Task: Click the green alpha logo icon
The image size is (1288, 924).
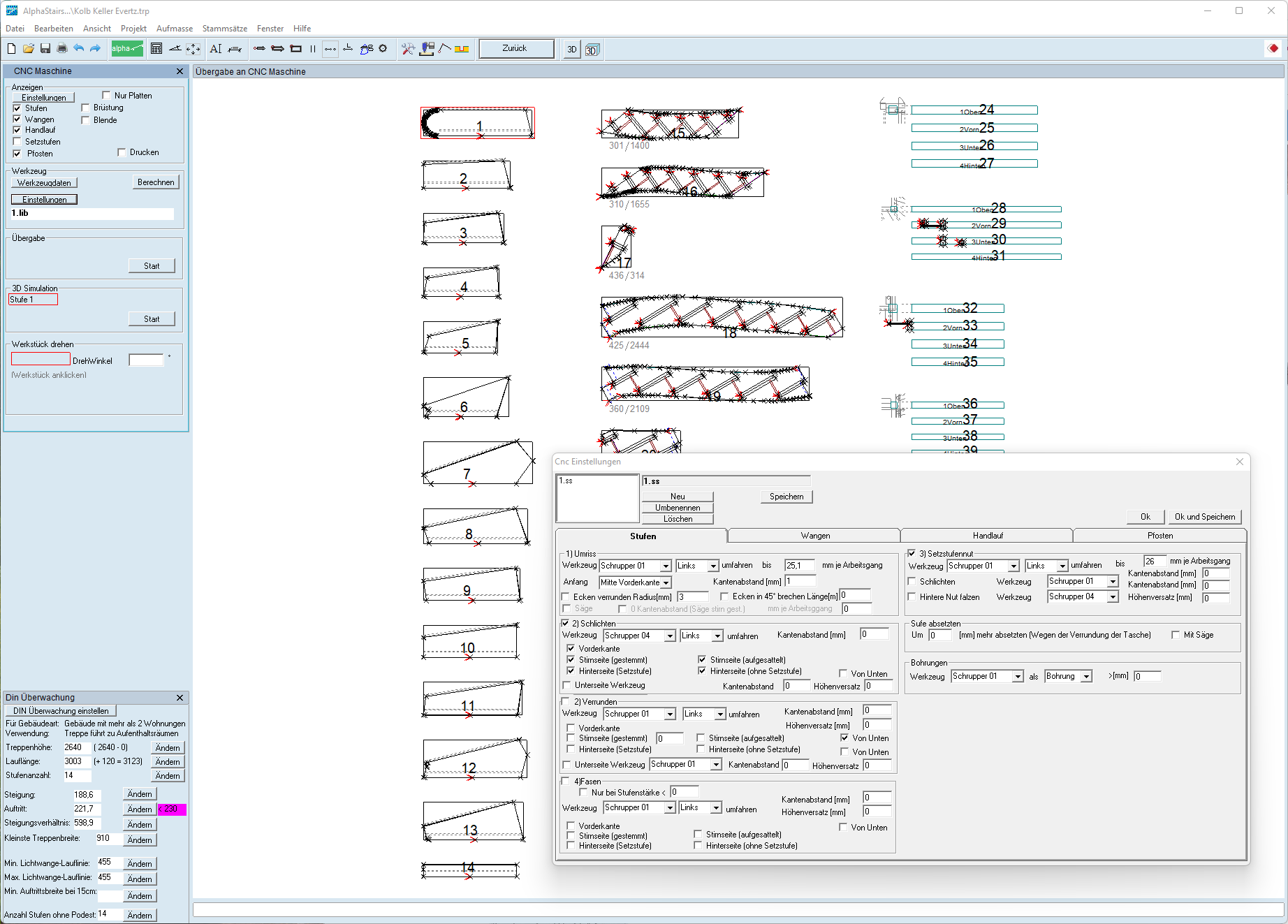Action: pos(126,48)
